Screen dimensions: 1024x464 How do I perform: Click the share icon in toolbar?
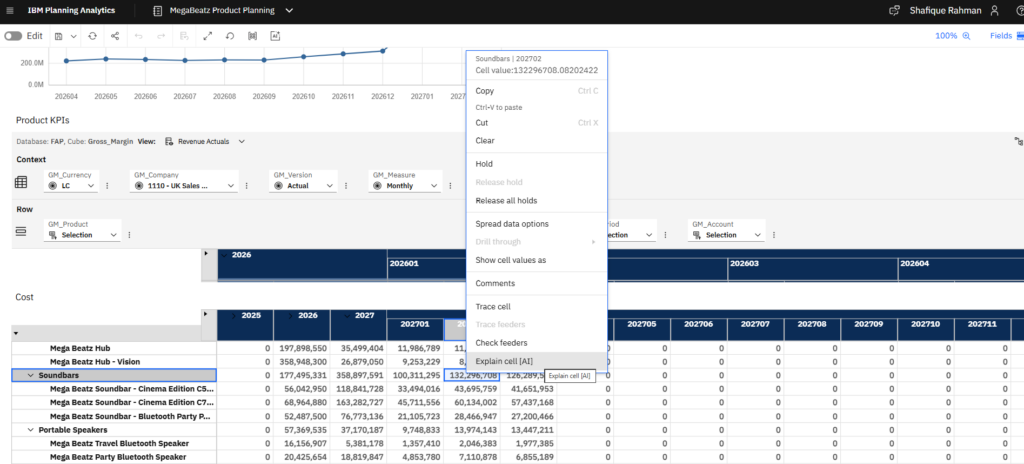click(x=115, y=35)
